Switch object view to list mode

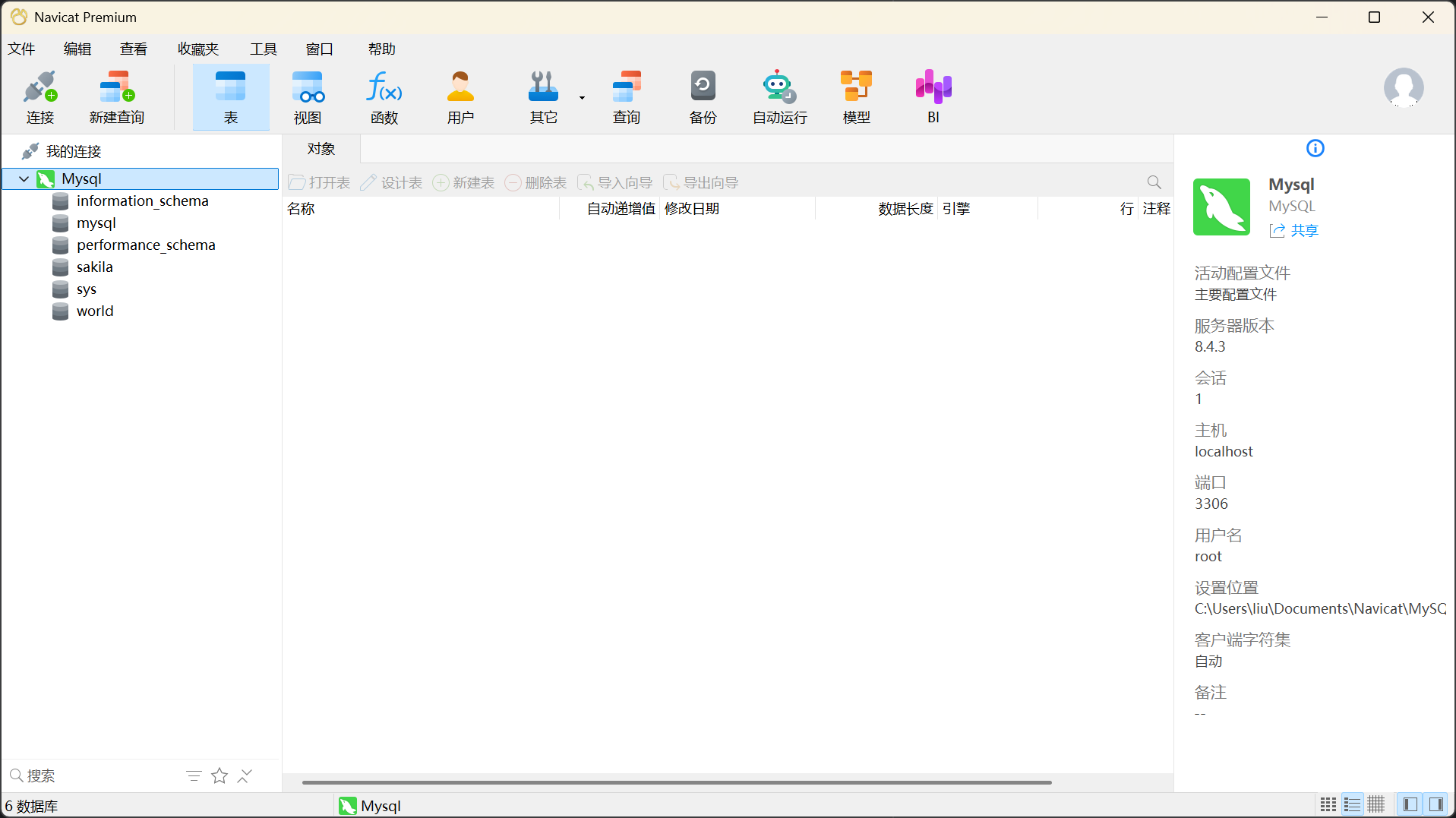coord(1352,804)
